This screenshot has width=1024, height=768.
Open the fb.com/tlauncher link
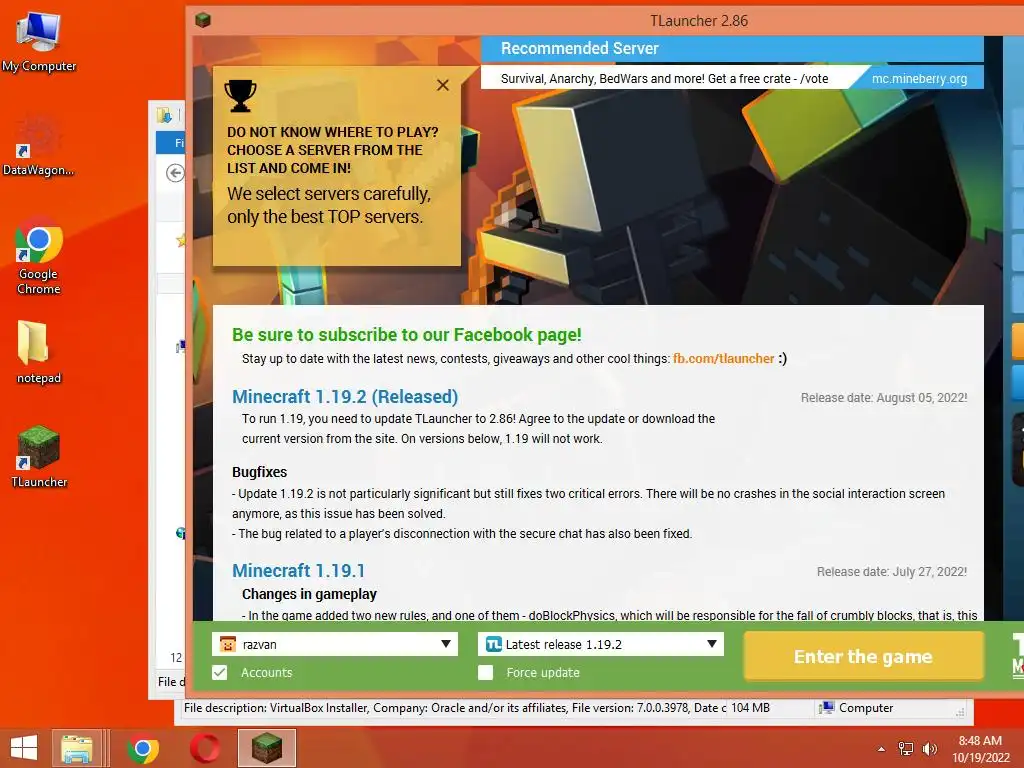point(724,359)
